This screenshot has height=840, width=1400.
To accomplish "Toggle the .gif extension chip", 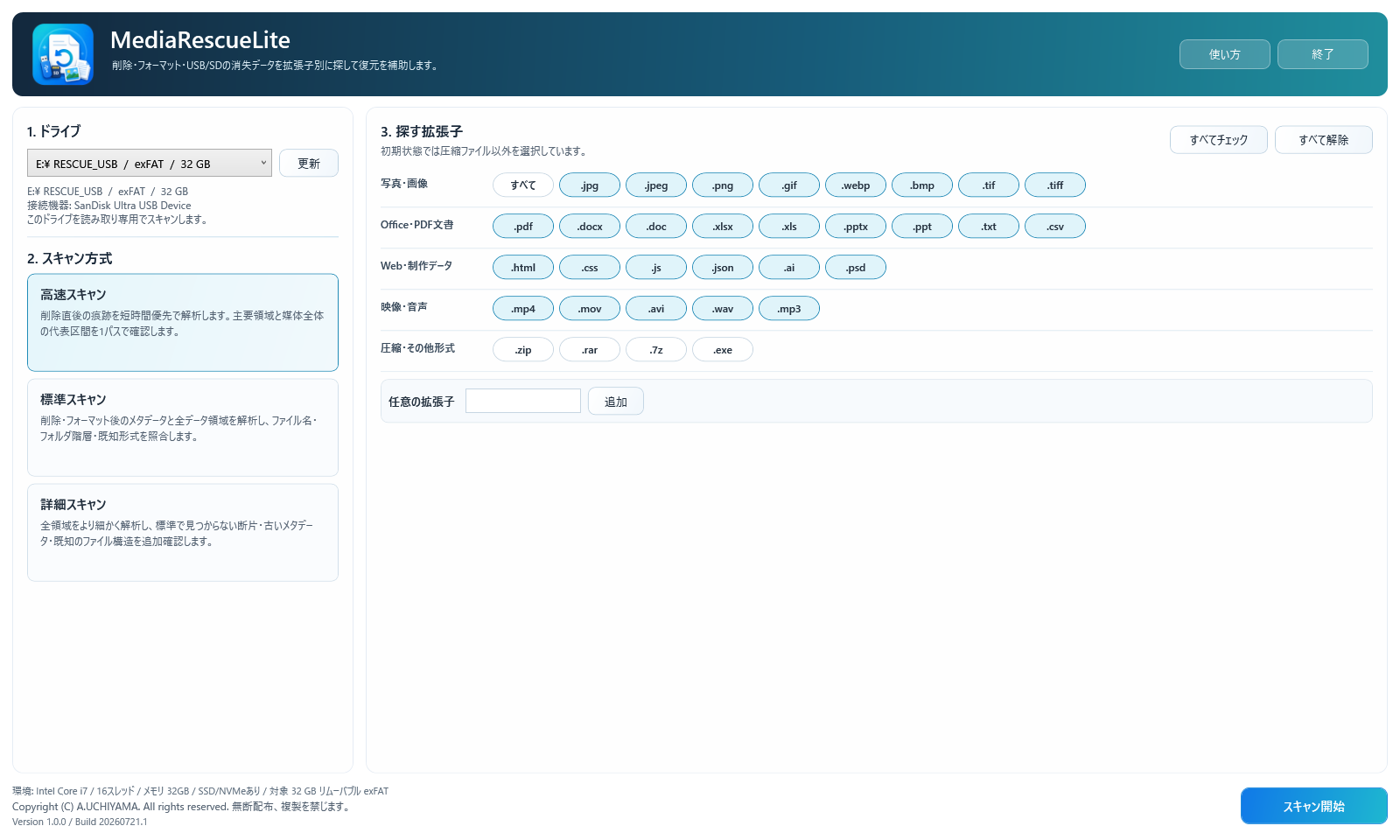I will tap(789, 185).
